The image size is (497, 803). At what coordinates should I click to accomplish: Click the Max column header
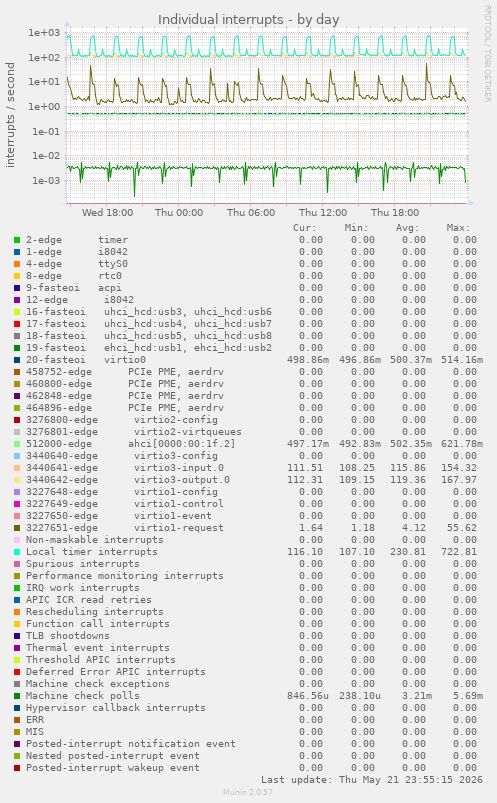[458, 228]
